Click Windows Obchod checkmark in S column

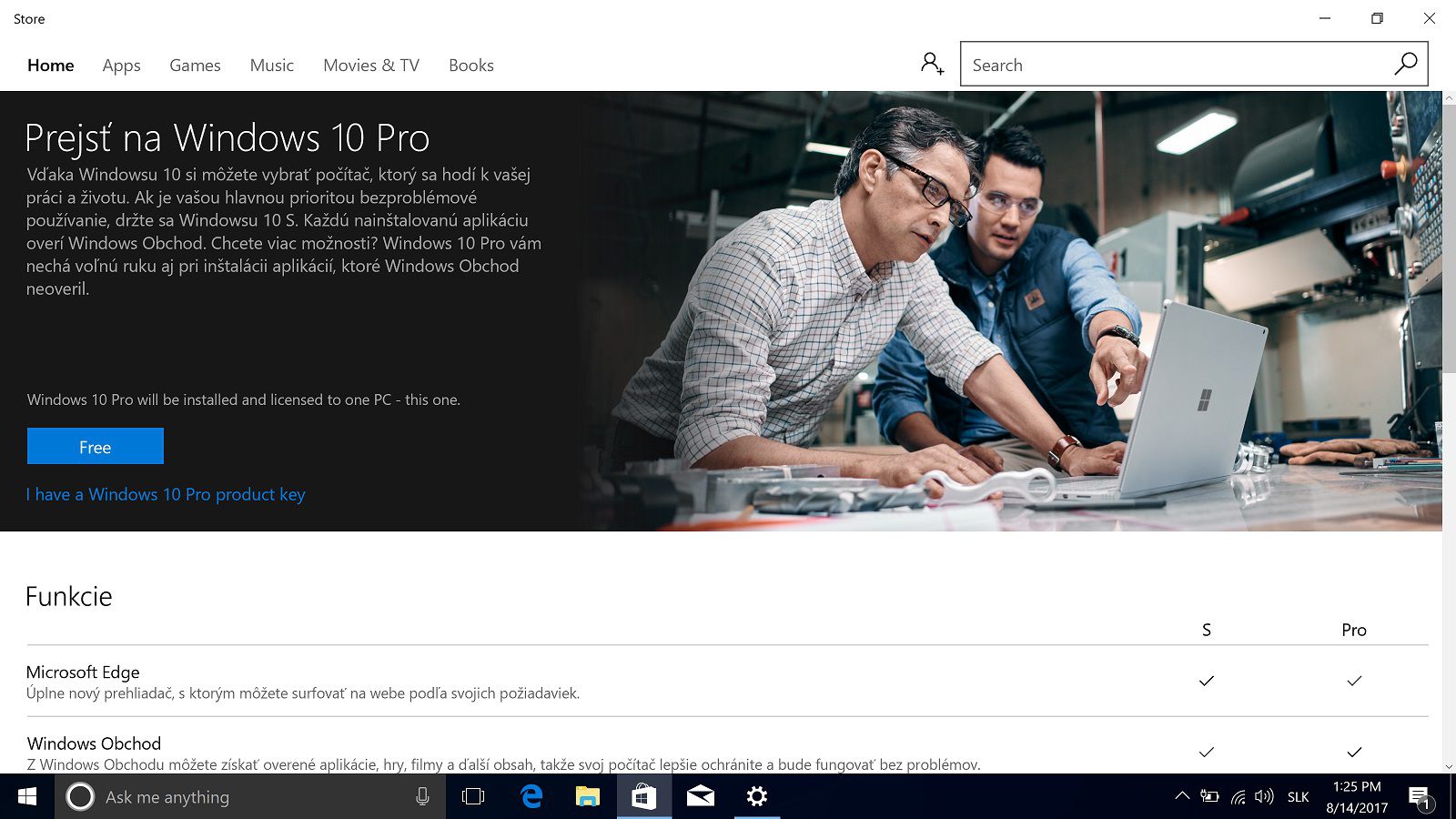pyautogui.click(x=1207, y=752)
